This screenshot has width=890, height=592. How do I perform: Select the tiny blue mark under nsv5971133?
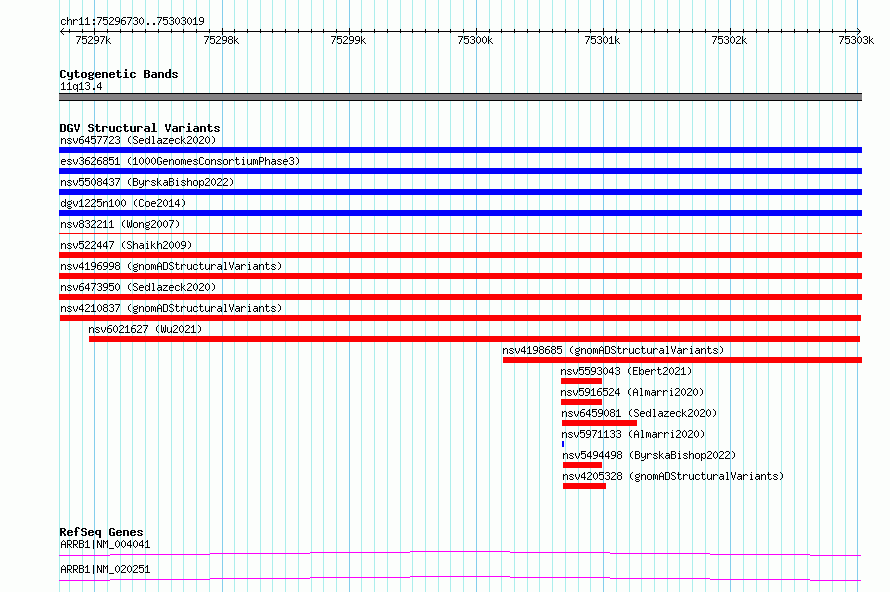coord(563,444)
